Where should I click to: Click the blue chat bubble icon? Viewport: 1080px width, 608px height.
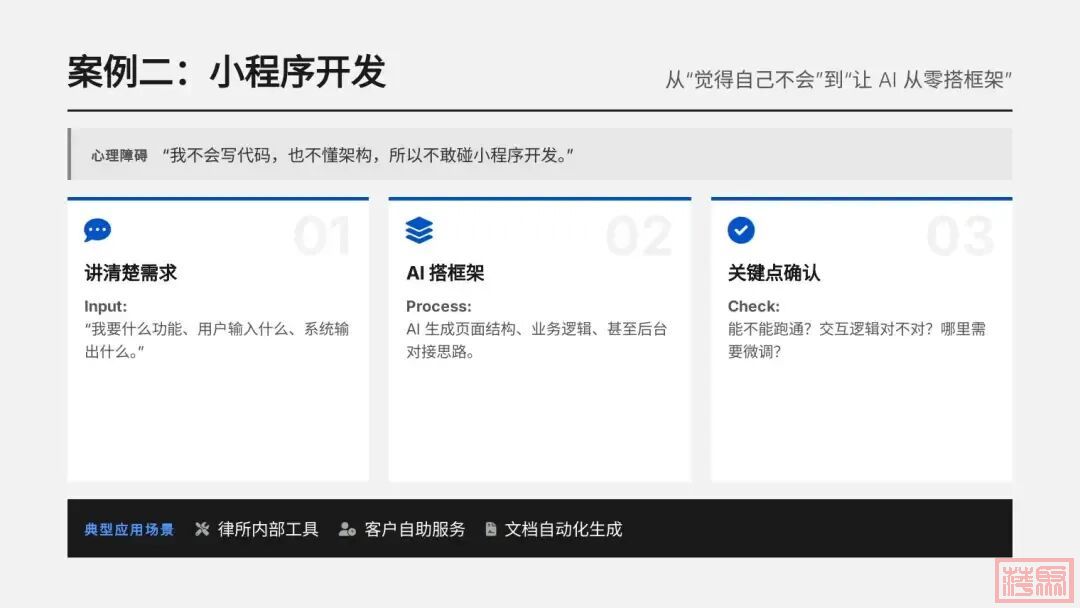[x=97, y=231]
